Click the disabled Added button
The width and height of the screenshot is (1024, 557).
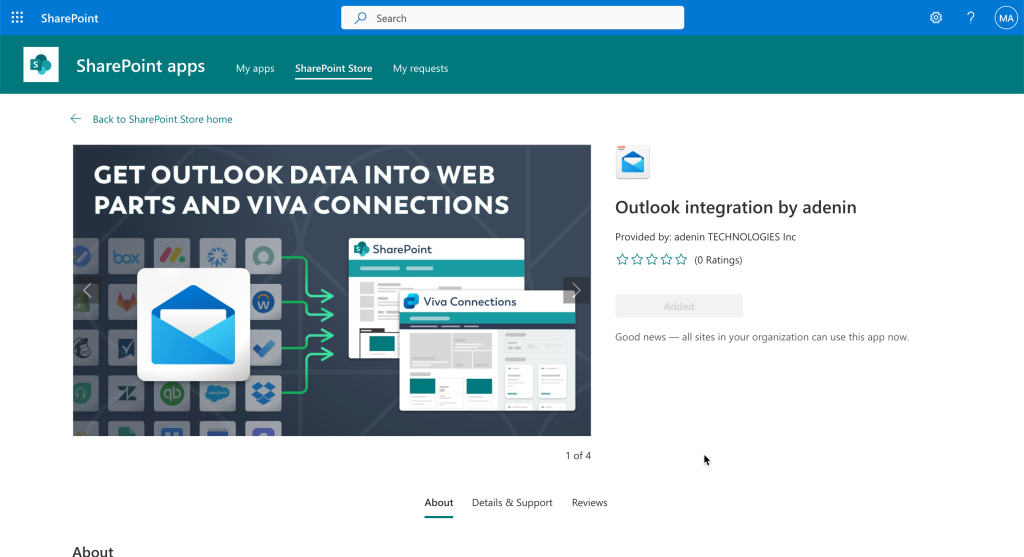tap(679, 306)
